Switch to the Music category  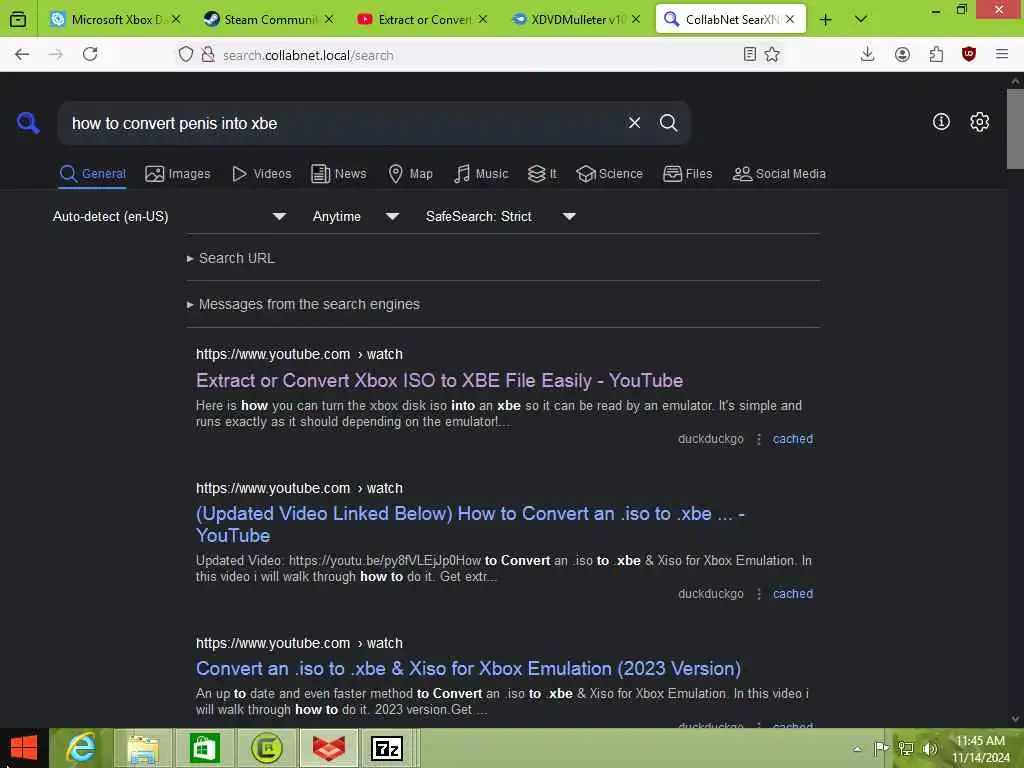[481, 174]
